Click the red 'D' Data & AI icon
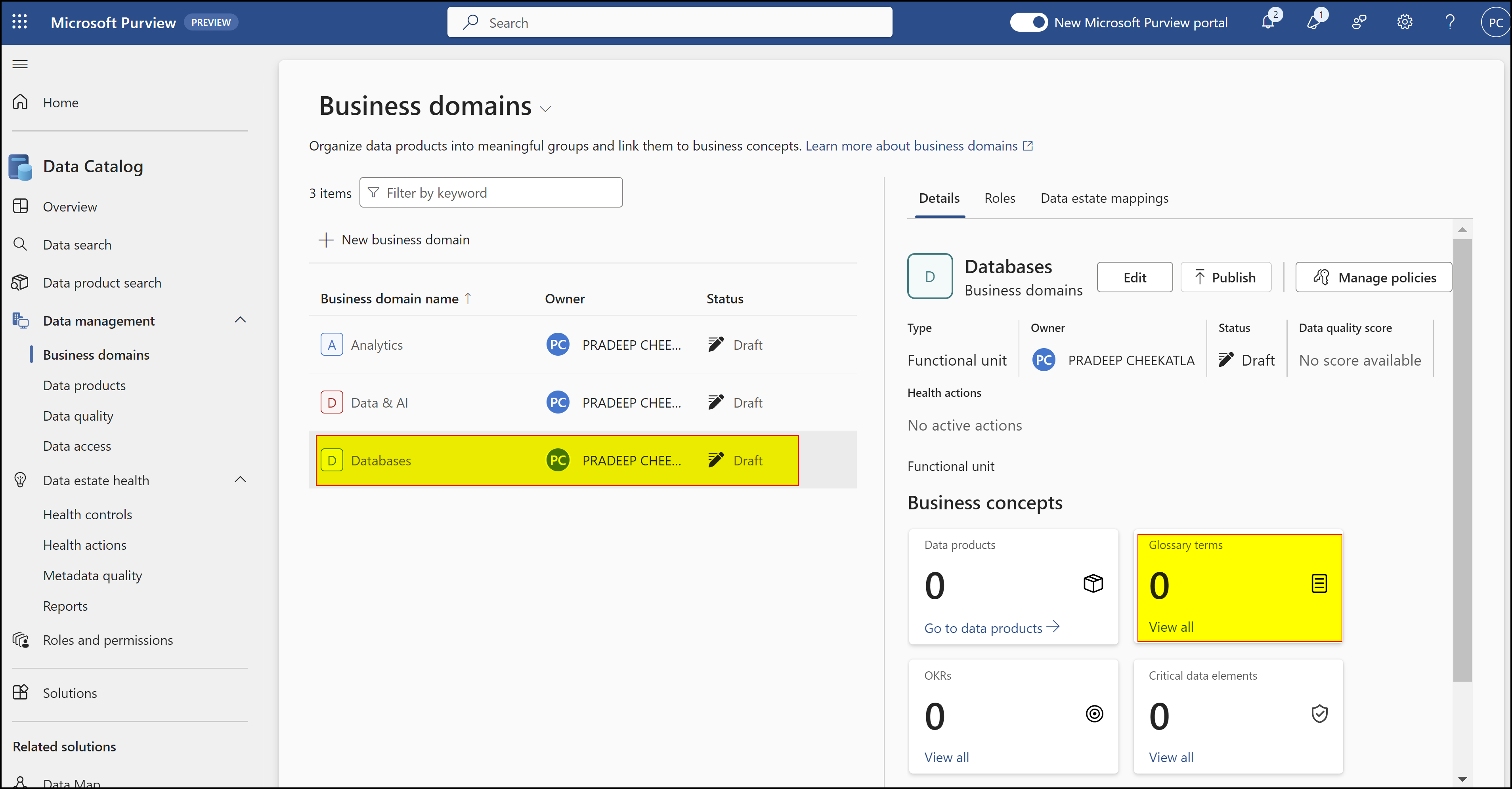Viewport: 1512px width, 789px height. click(x=332, y=402)
